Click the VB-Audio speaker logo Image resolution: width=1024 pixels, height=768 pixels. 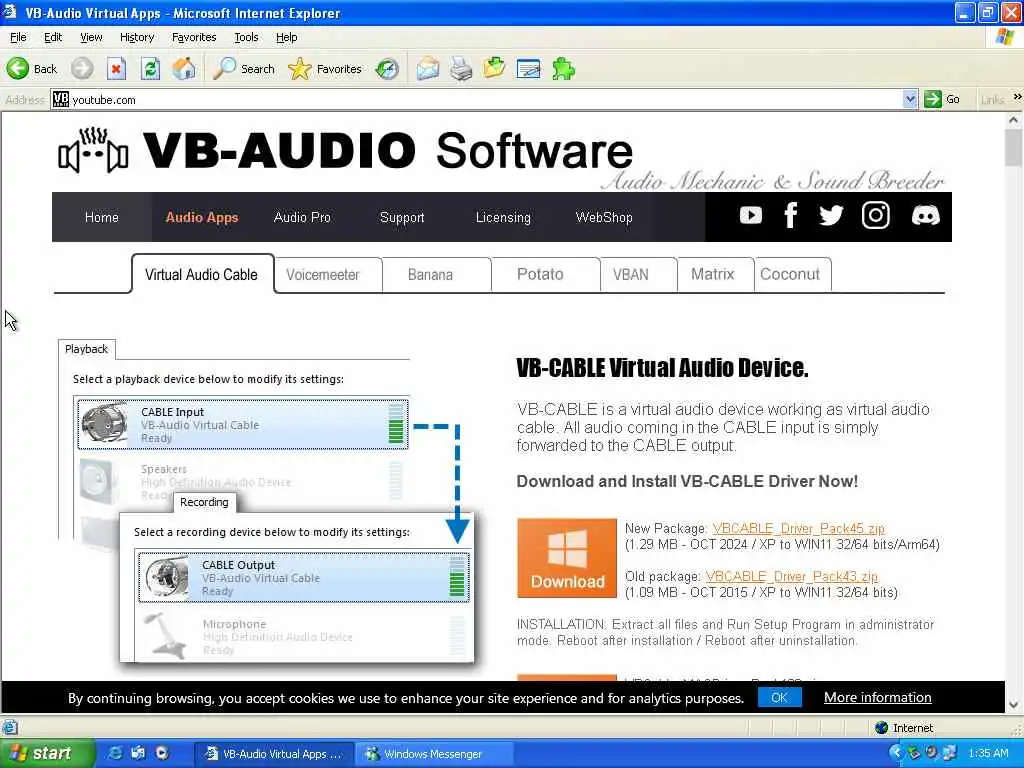click(93, 151)
